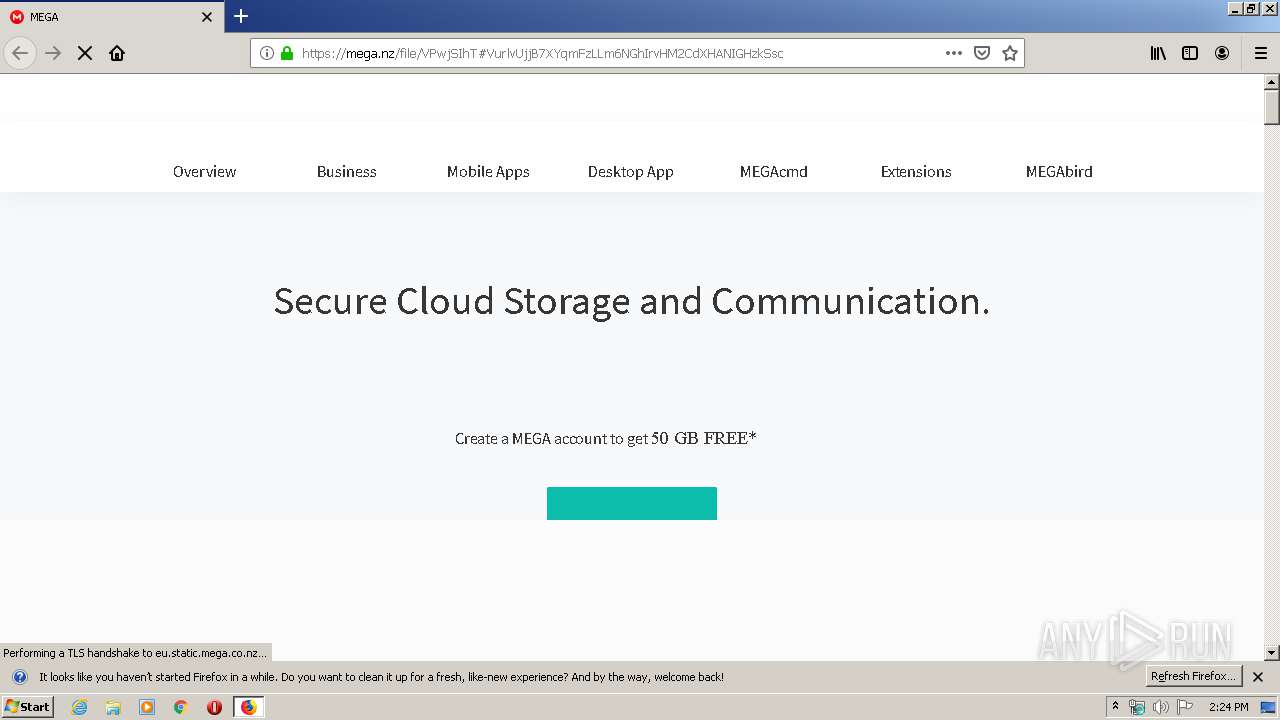Click the Pocket save icon
Image resolution: width=1280 pixels, height=720 pixels.
click(982, 53)
